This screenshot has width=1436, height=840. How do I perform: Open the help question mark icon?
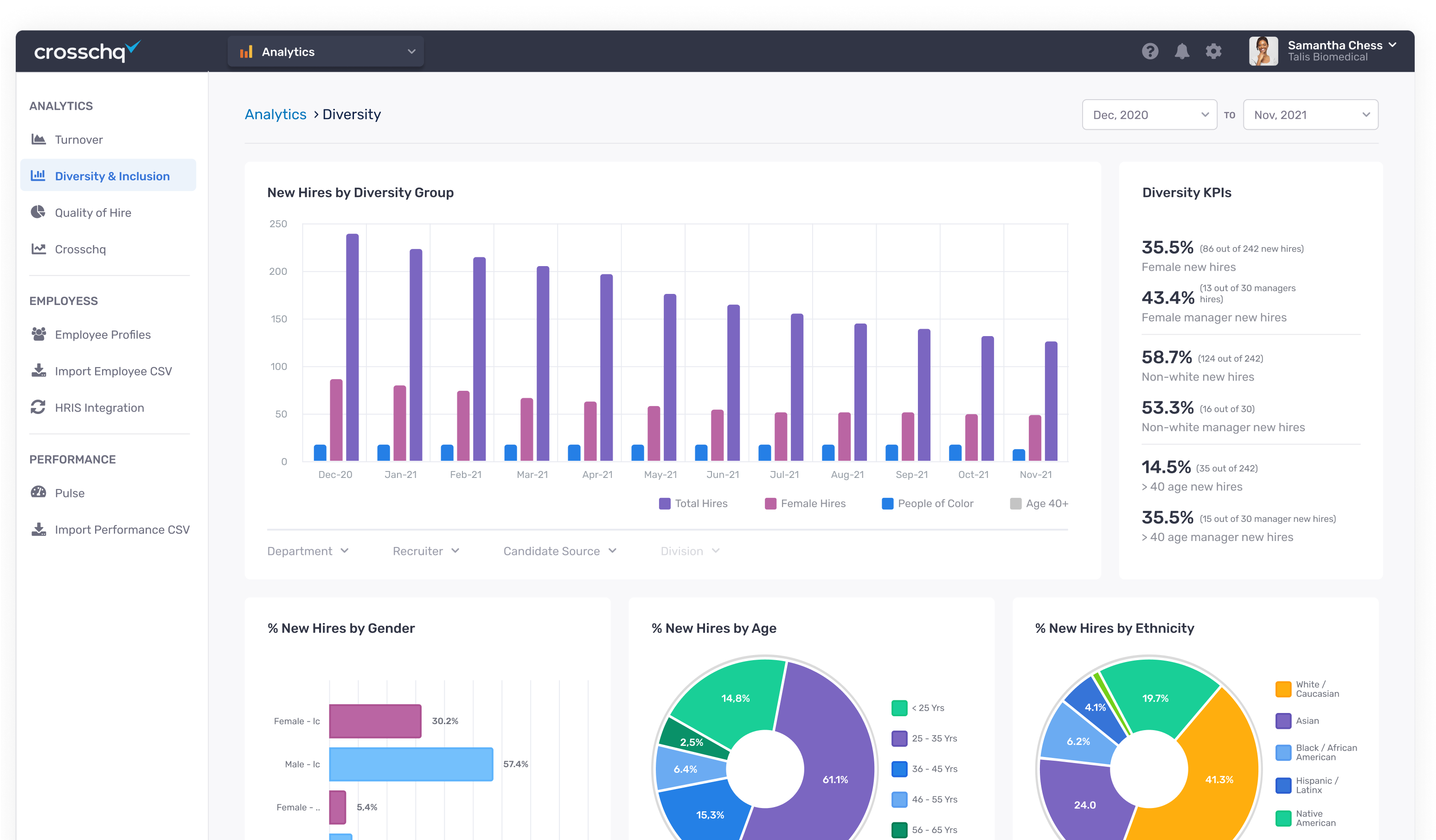click(1149, 51)
